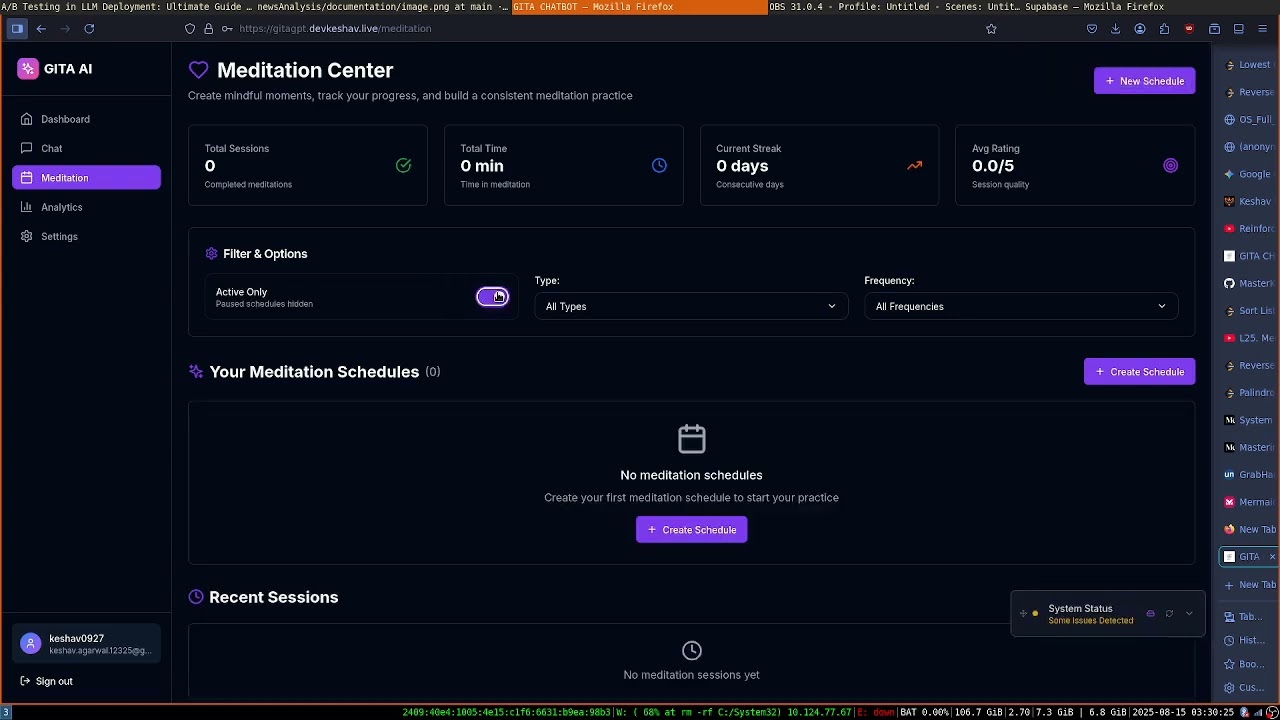Screen dimensions: 1280x720
Task: Click the gear icon beside Filter & Options
Action: click(x=211, y=254)
